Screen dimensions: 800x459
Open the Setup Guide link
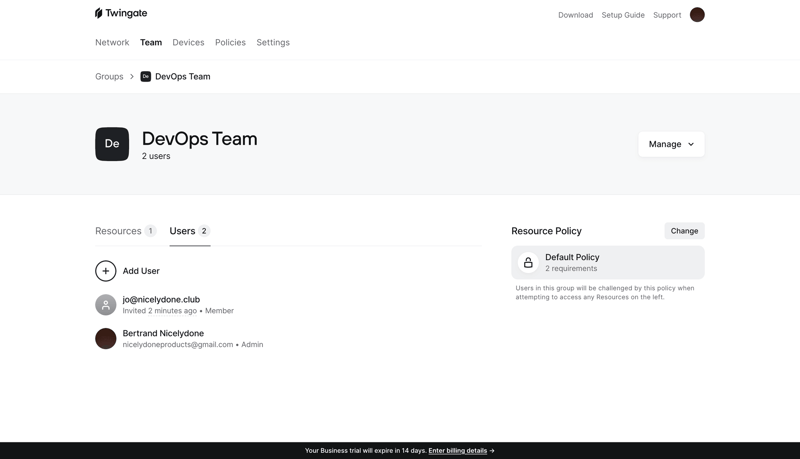coord(623,15)
